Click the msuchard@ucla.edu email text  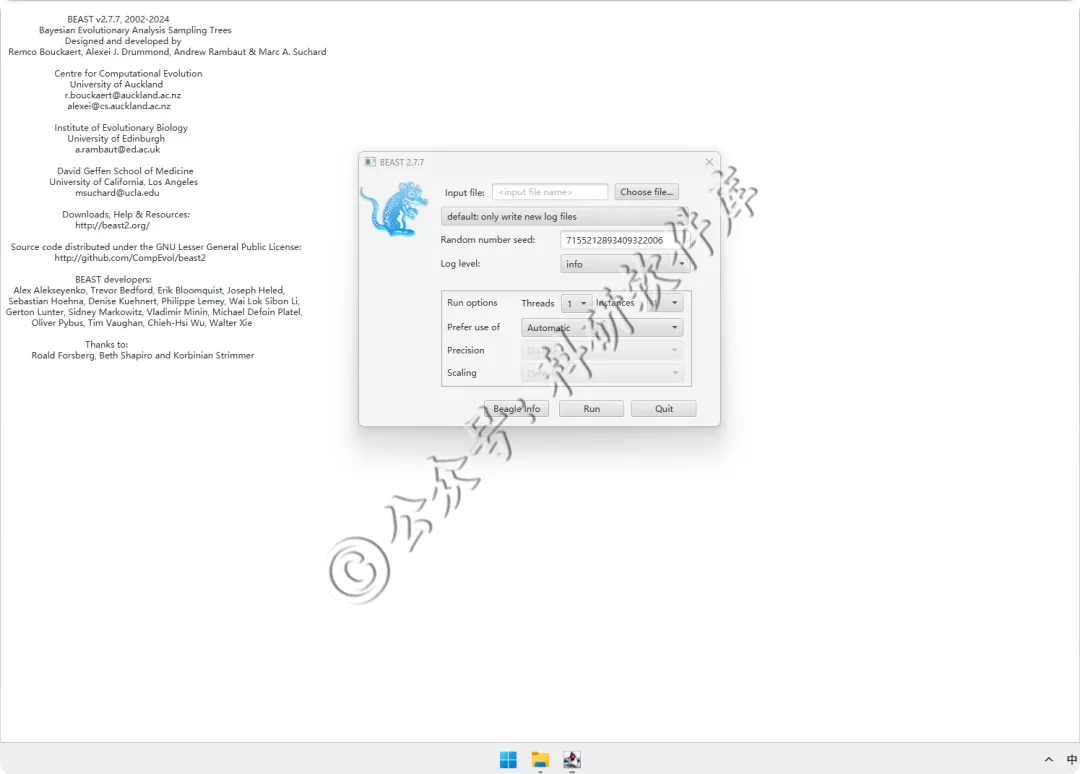117,193
